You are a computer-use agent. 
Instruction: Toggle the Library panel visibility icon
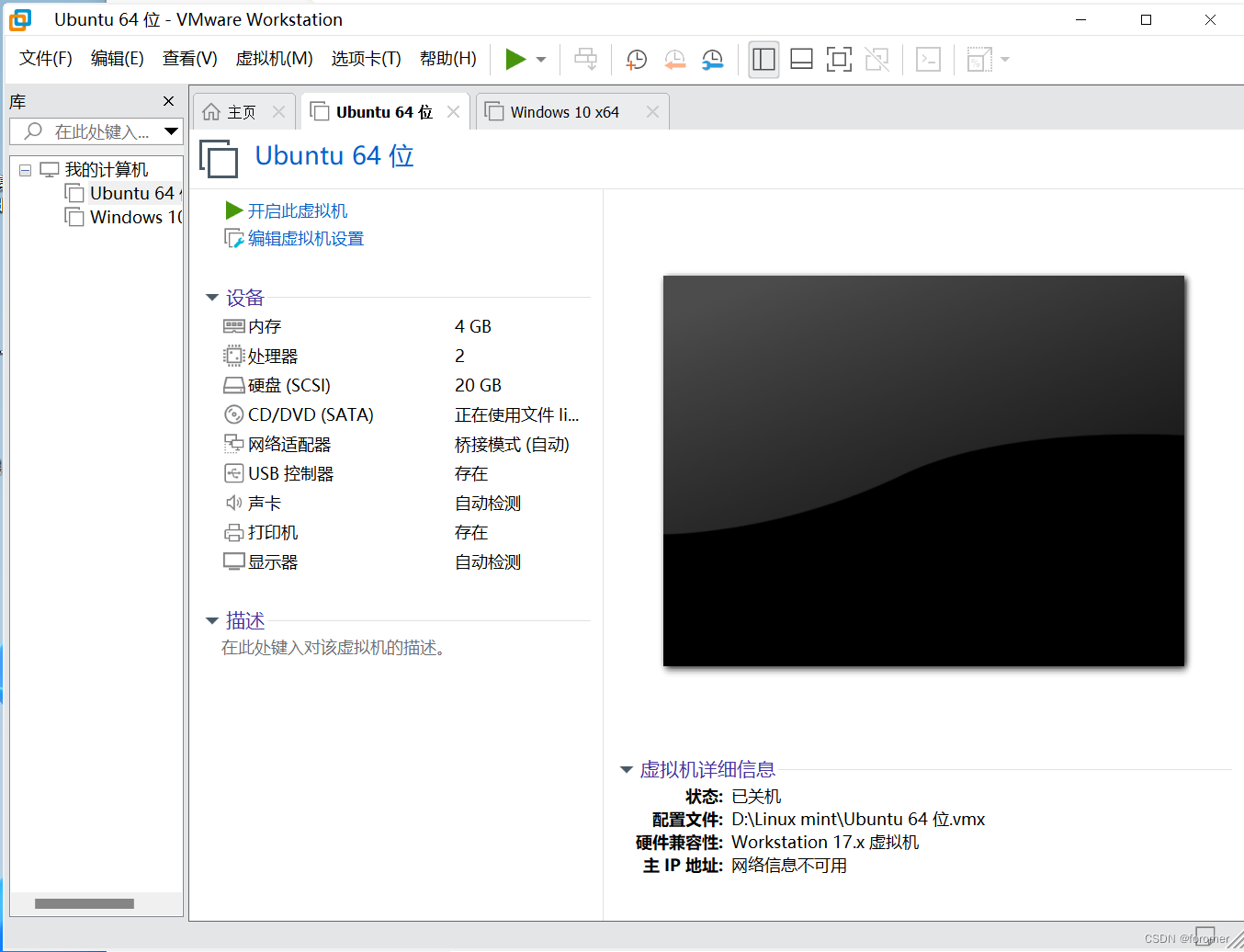(x=763, y=58)
